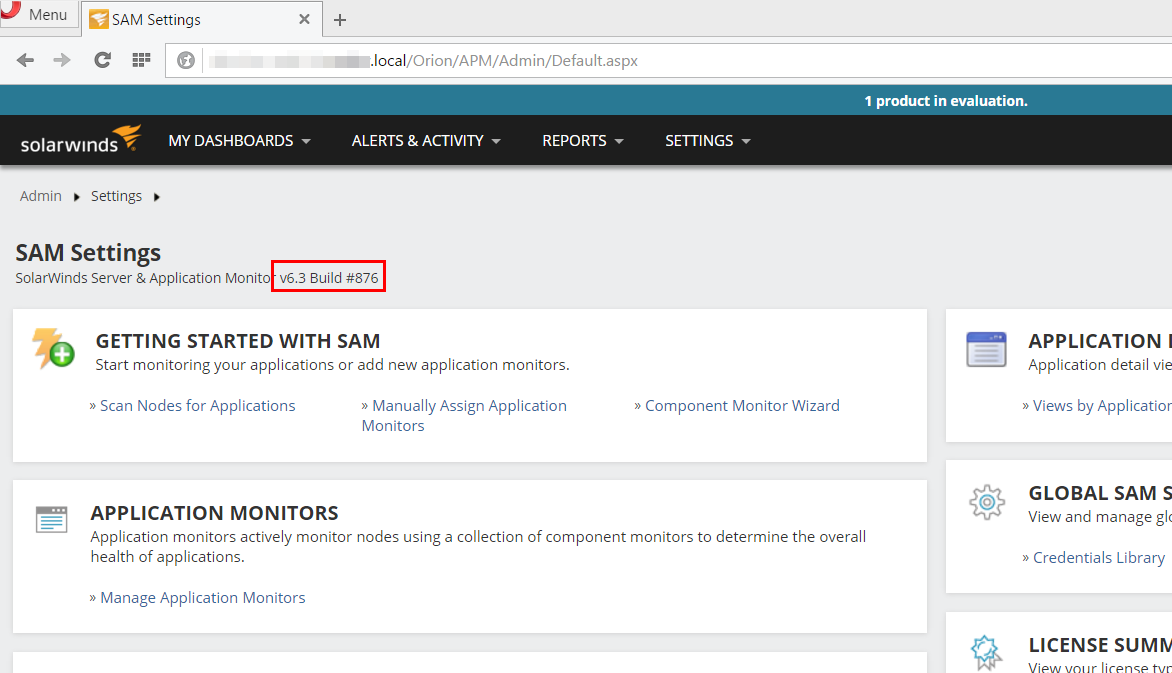The width and height of the screenshot is (1172, 673).
Task: Click the site info globe icon
Action: tap(186, 61)
